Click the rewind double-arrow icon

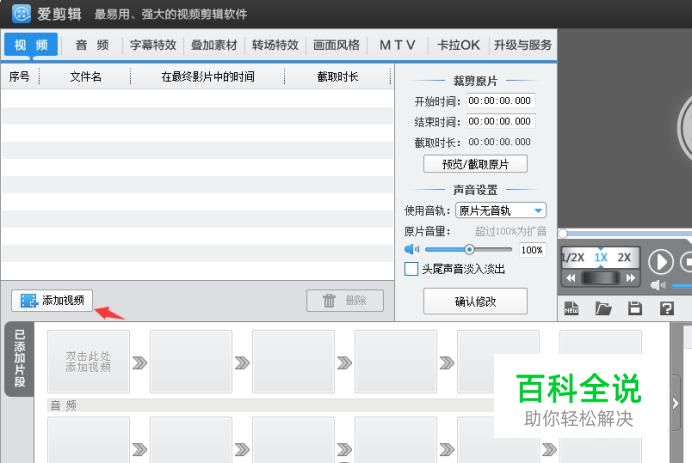tap(571, 278)
